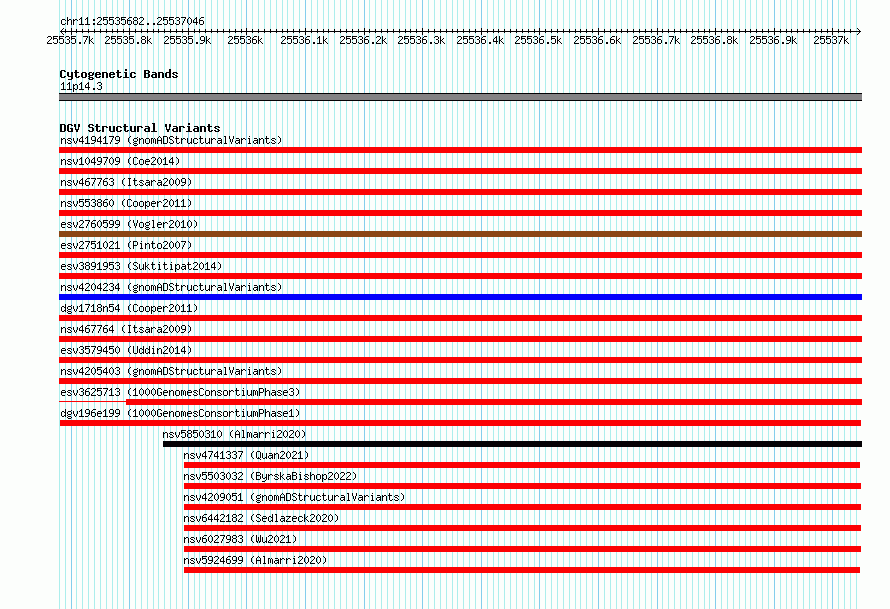Click the black nsv5850310 variant bar
This screenshot has width=890, height=609.
coord(512,444)
